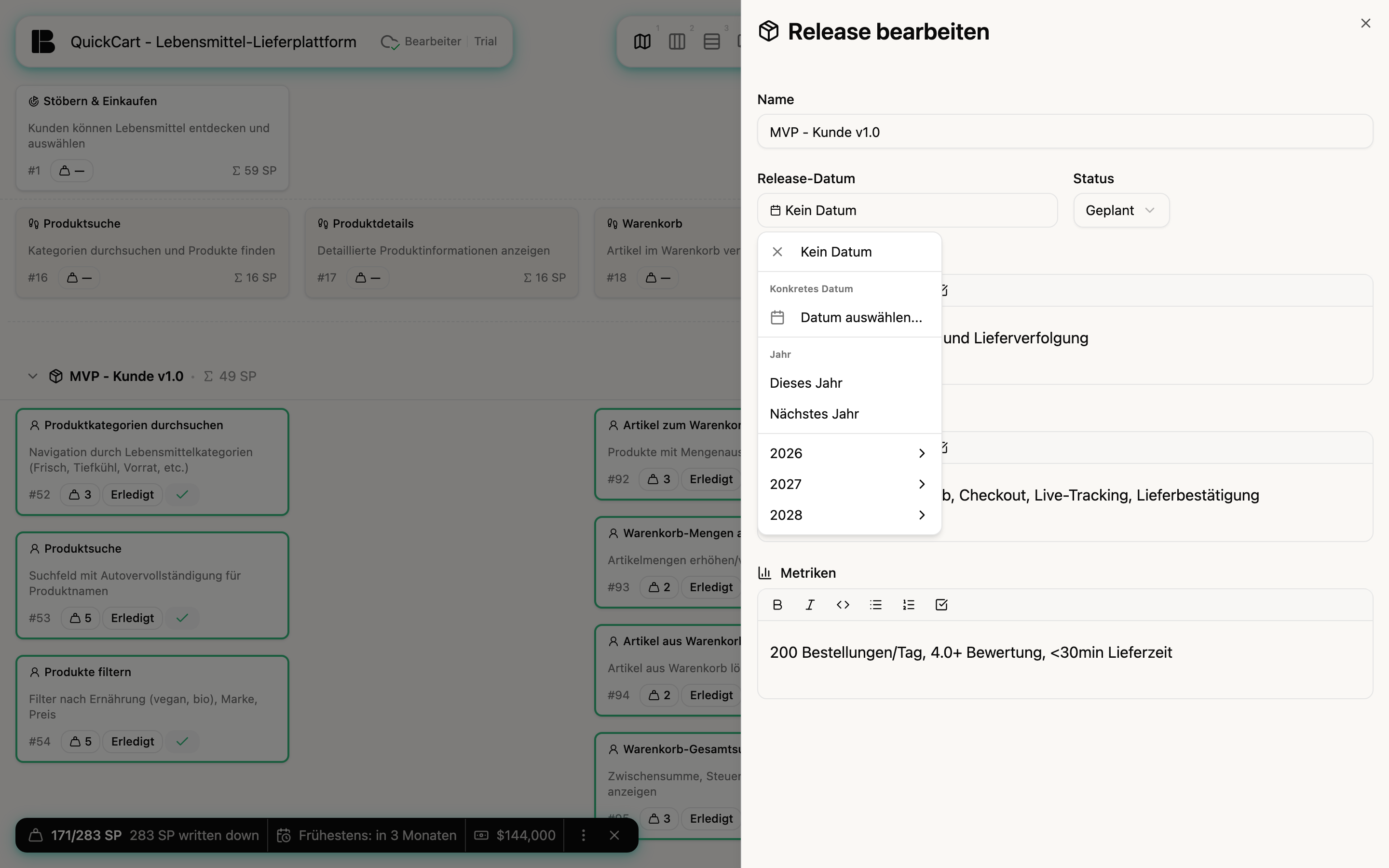Image resolution: width=1389 pixels, height=868 pixels.
Task: Click the cloud sync status icon
Action: 390,42
